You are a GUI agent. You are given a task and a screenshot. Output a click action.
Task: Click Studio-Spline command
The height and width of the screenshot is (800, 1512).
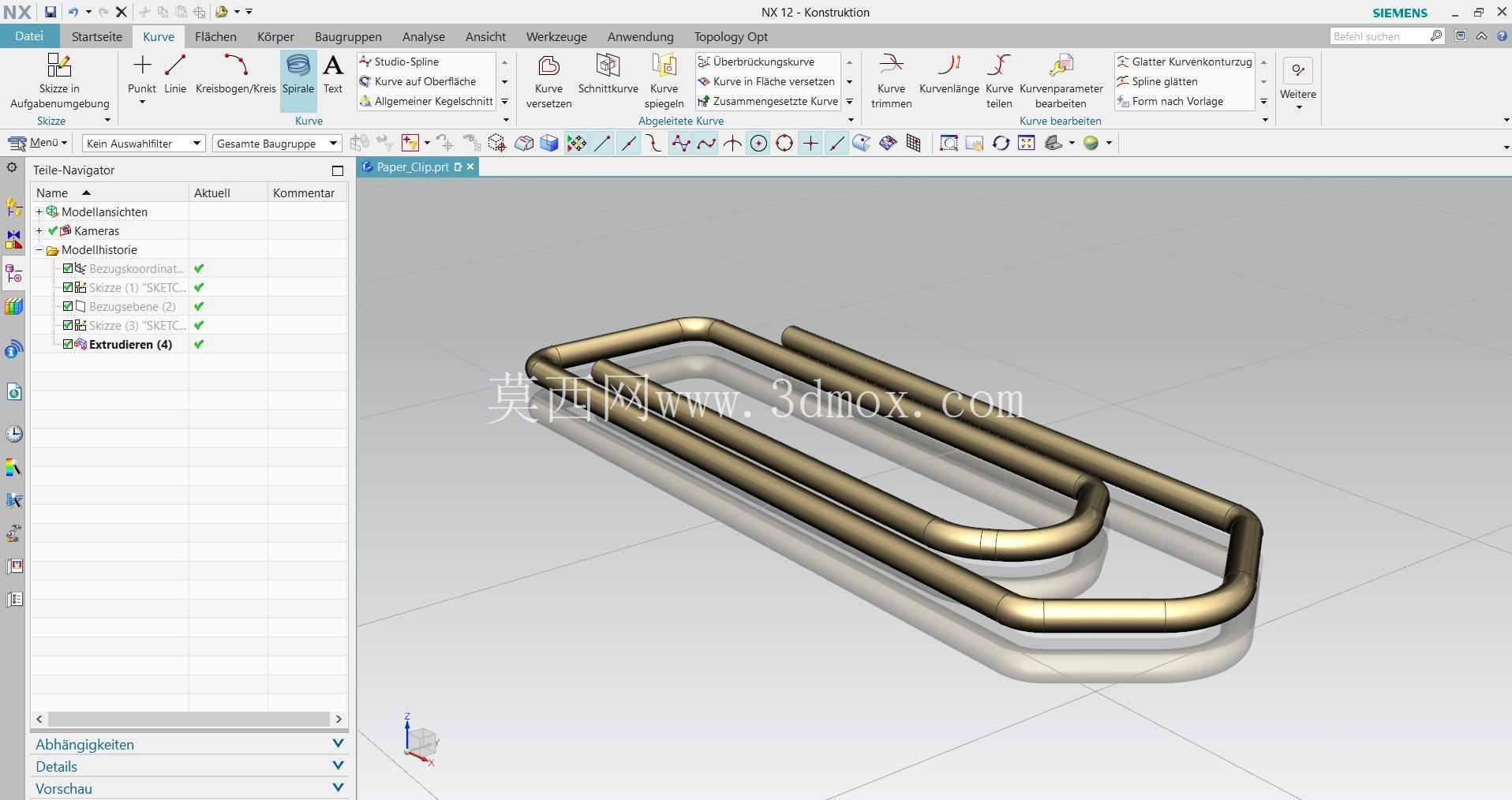406,62
